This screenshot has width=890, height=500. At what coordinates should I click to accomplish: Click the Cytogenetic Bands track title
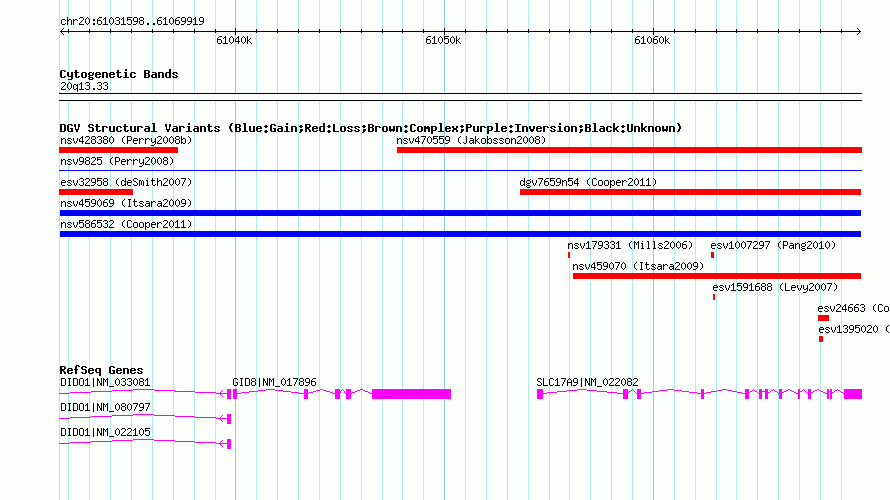(119, 74)
